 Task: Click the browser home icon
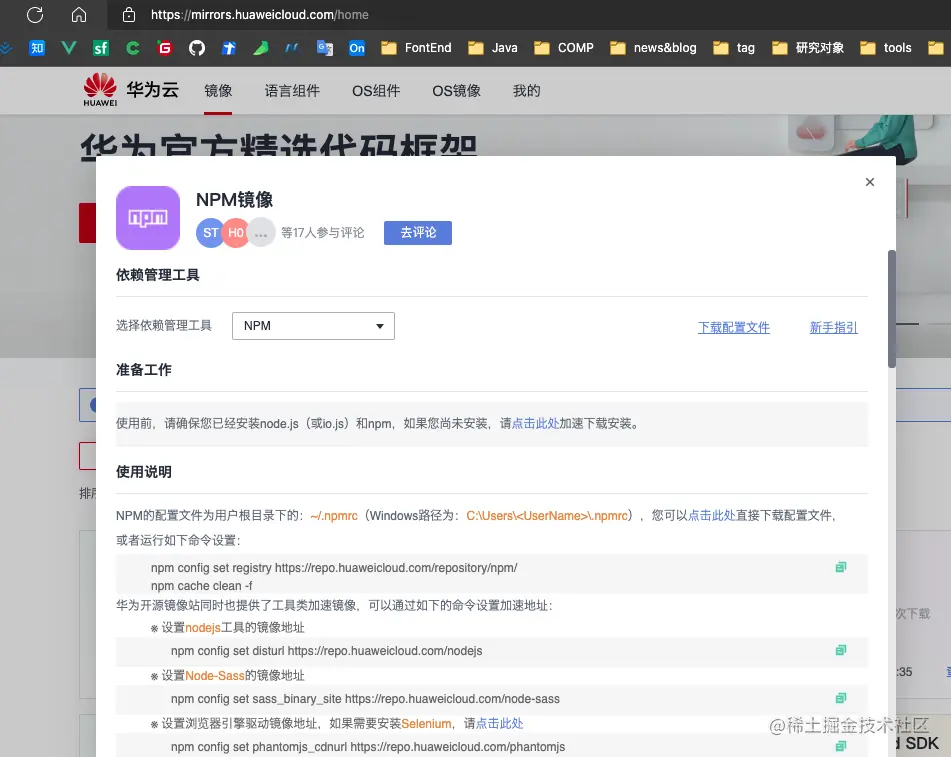pyautogui.click(x=79, y=15)
